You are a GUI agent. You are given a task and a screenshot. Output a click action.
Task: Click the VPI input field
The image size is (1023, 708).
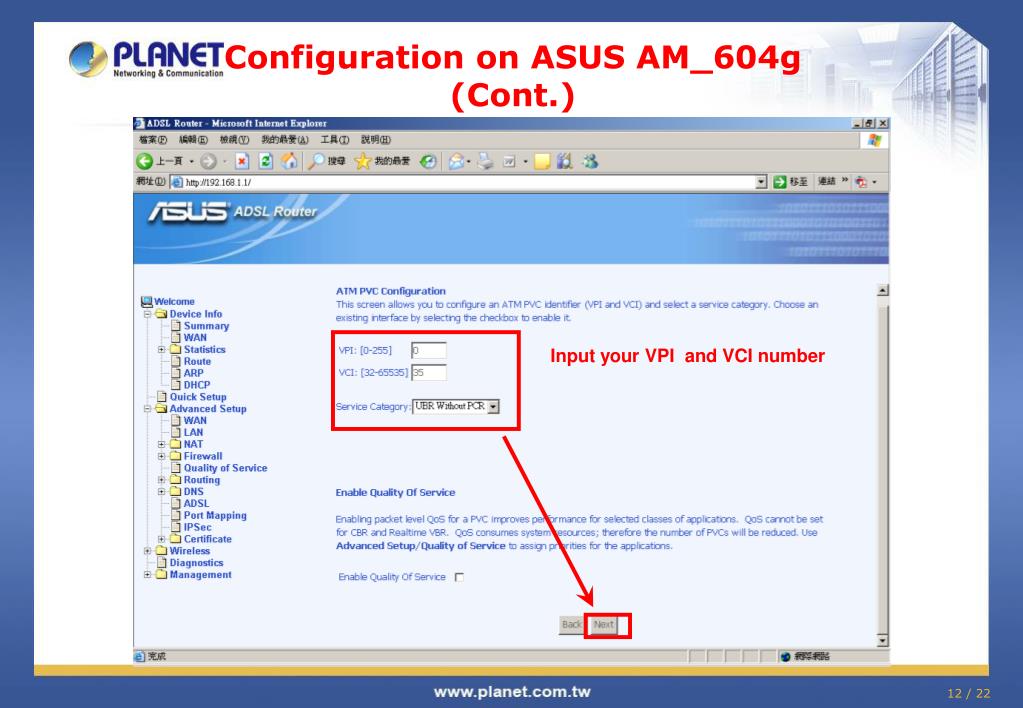(x=429, y=350)
